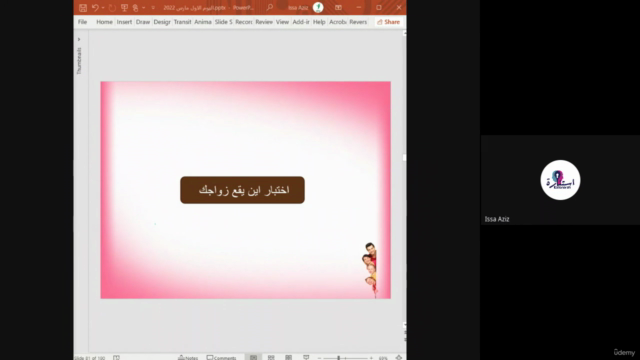Screen dimensions: 640x360
Task: Fit slide to current window icon
Action: click(x=399, y=358)
